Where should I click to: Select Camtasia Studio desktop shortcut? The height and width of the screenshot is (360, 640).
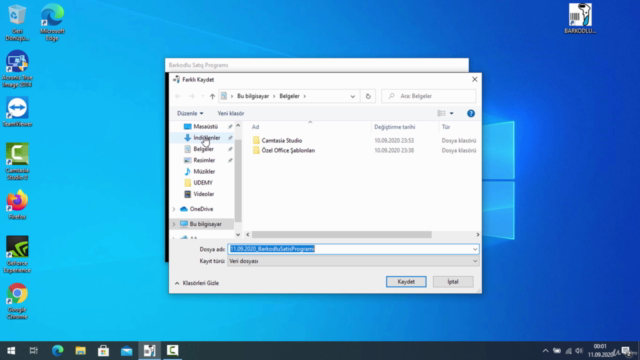tap(17, 161)
